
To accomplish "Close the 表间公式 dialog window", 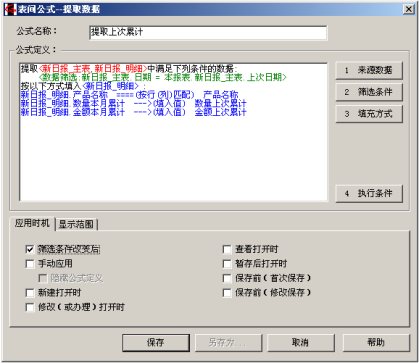I will [x=409, y=9].
